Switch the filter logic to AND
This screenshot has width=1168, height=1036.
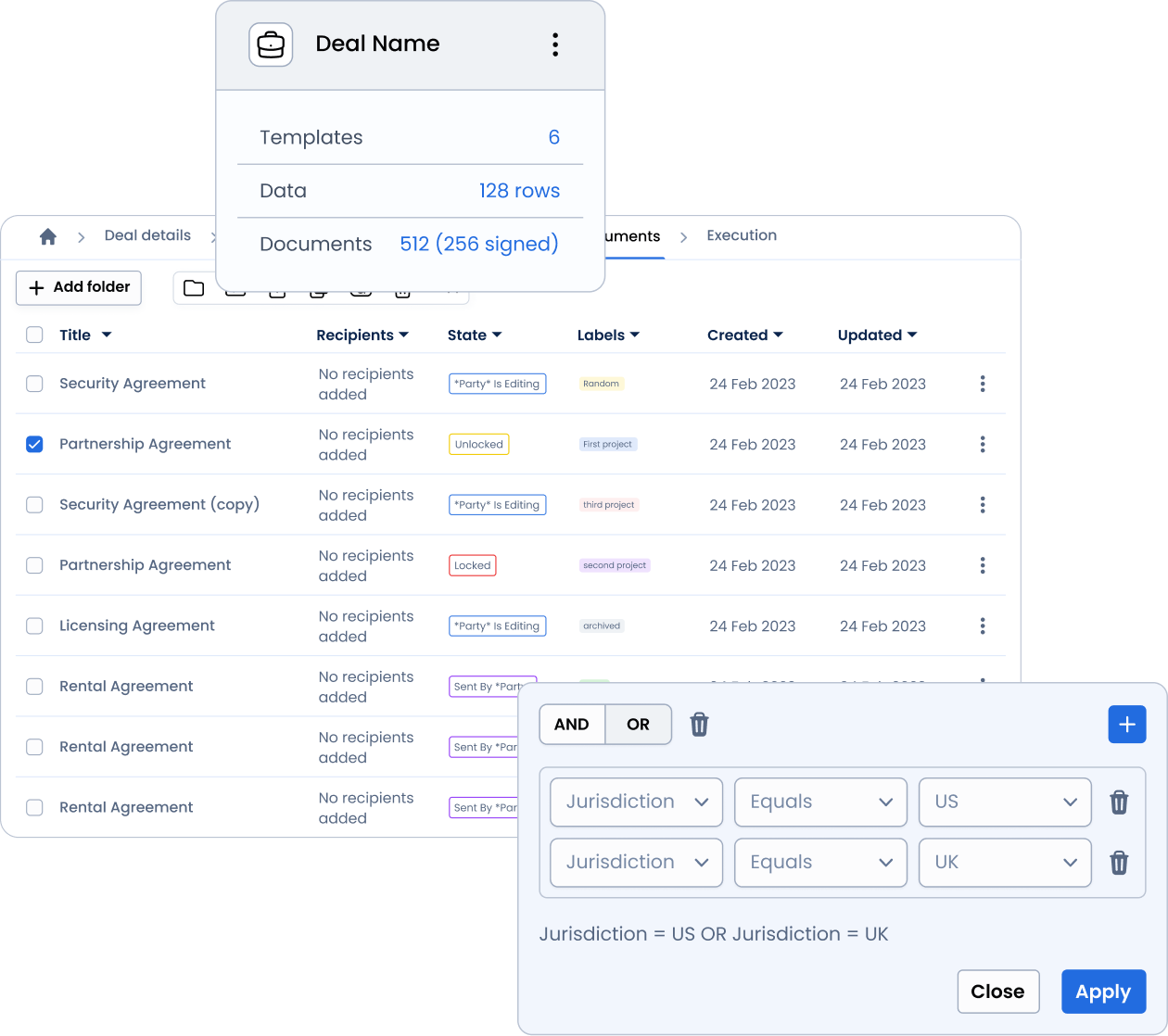coord(572,724)
